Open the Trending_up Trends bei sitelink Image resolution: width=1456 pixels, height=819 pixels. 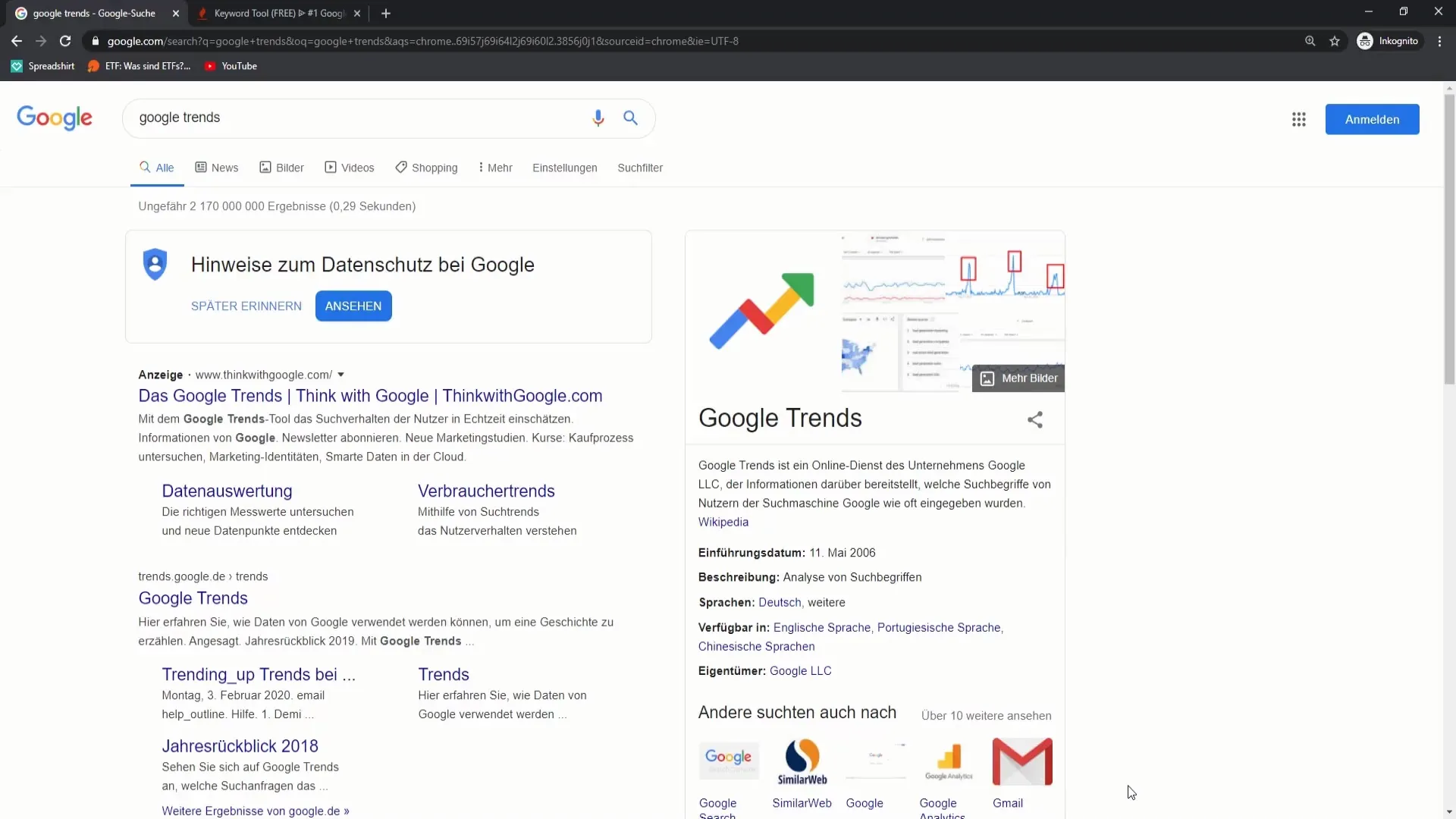coord(259,674)
